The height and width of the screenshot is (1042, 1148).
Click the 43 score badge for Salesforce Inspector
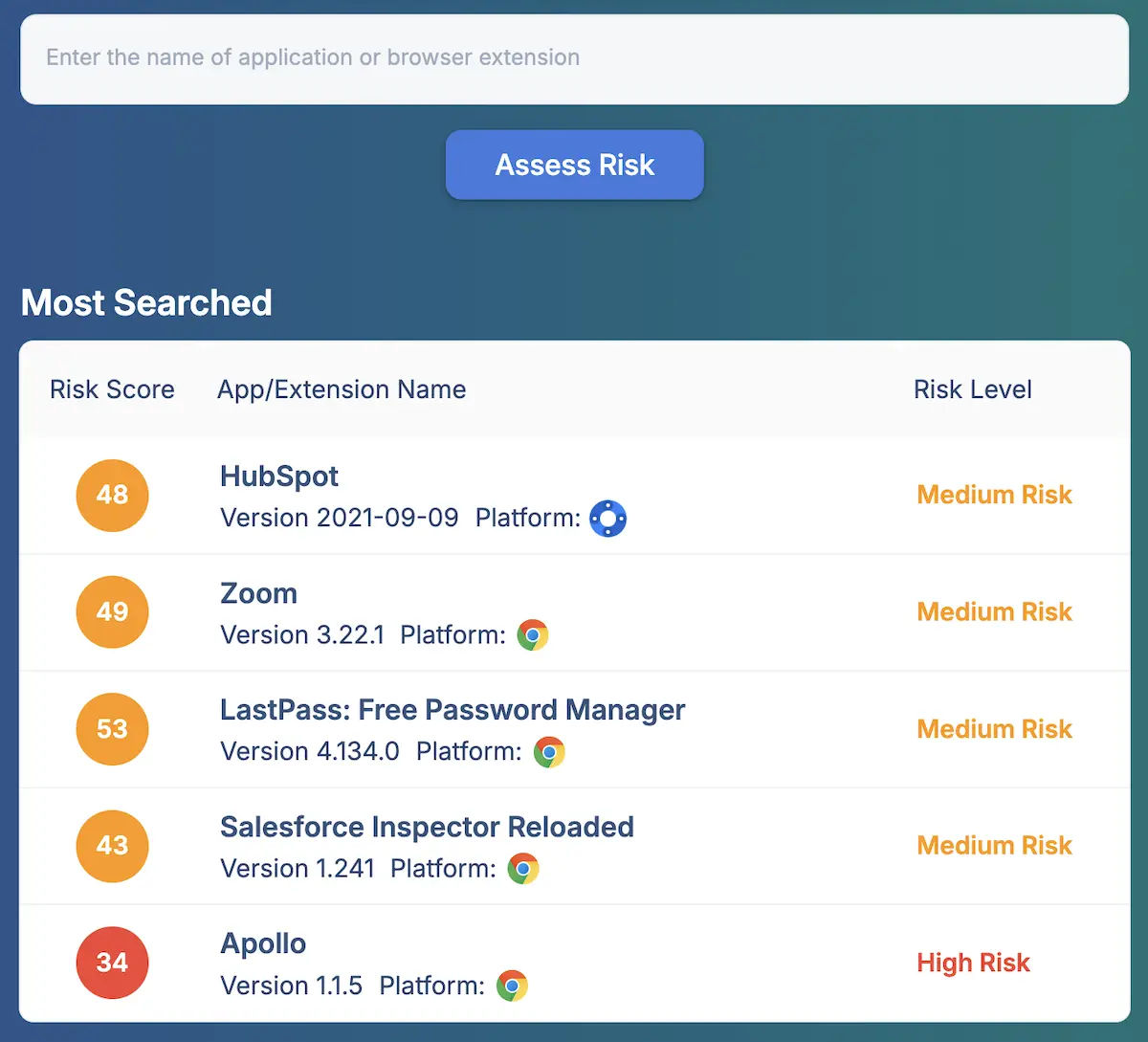[112, 847]
